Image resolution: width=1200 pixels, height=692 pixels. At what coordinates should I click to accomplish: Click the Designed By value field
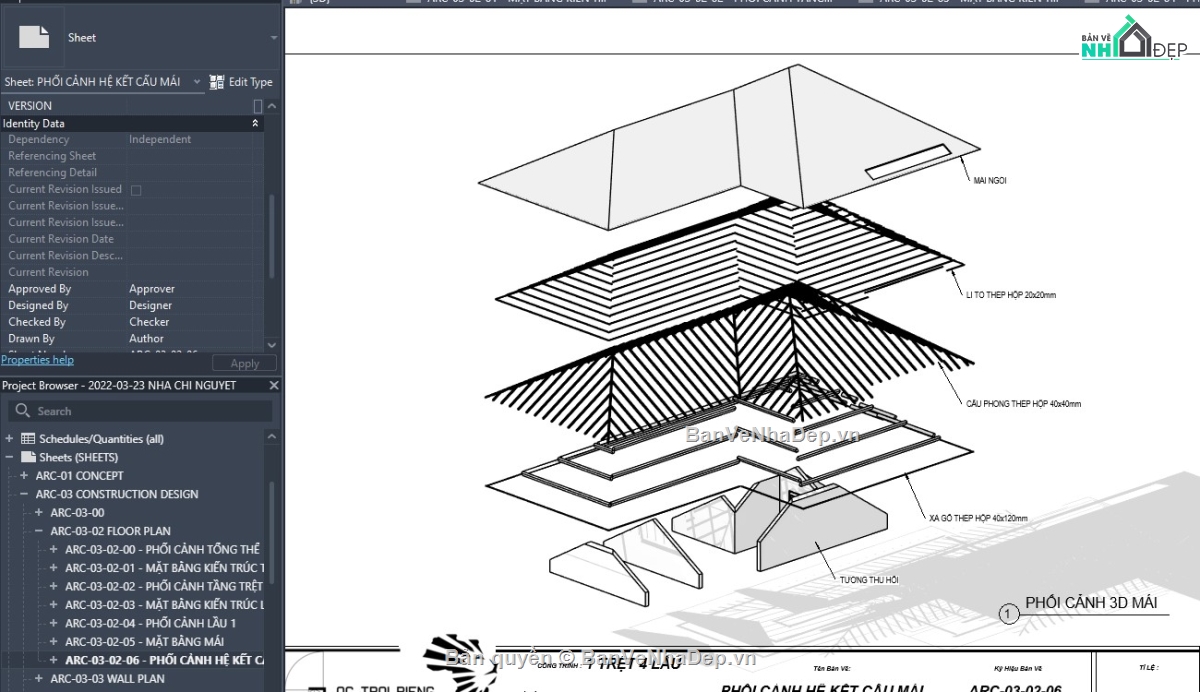tap(189, 306)
